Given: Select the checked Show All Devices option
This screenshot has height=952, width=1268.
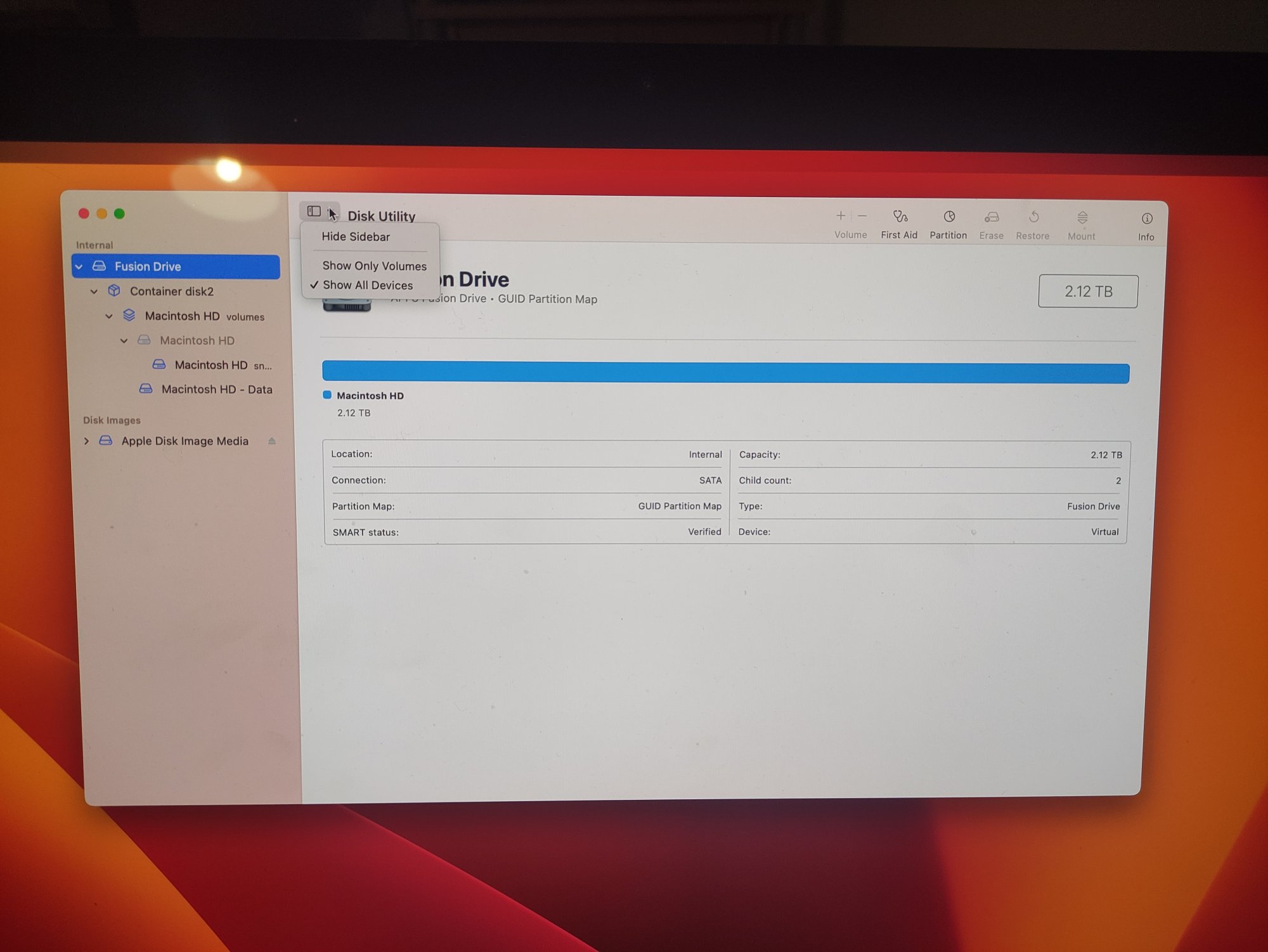Looking at the screenshot, I should (x=368, y=285).
